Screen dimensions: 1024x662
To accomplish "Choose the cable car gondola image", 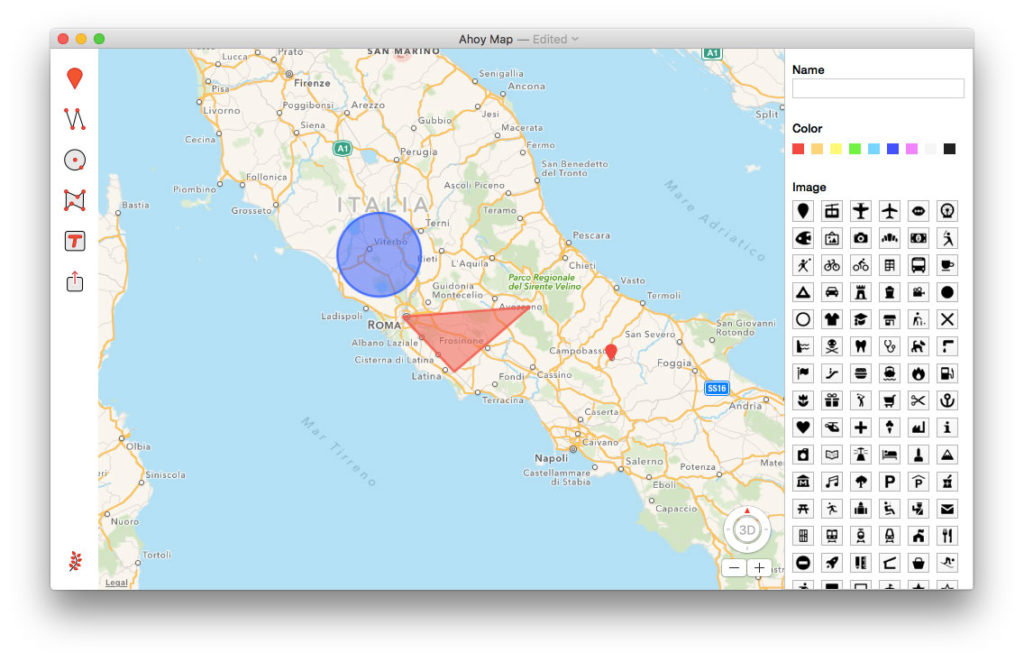I will 832,211.
